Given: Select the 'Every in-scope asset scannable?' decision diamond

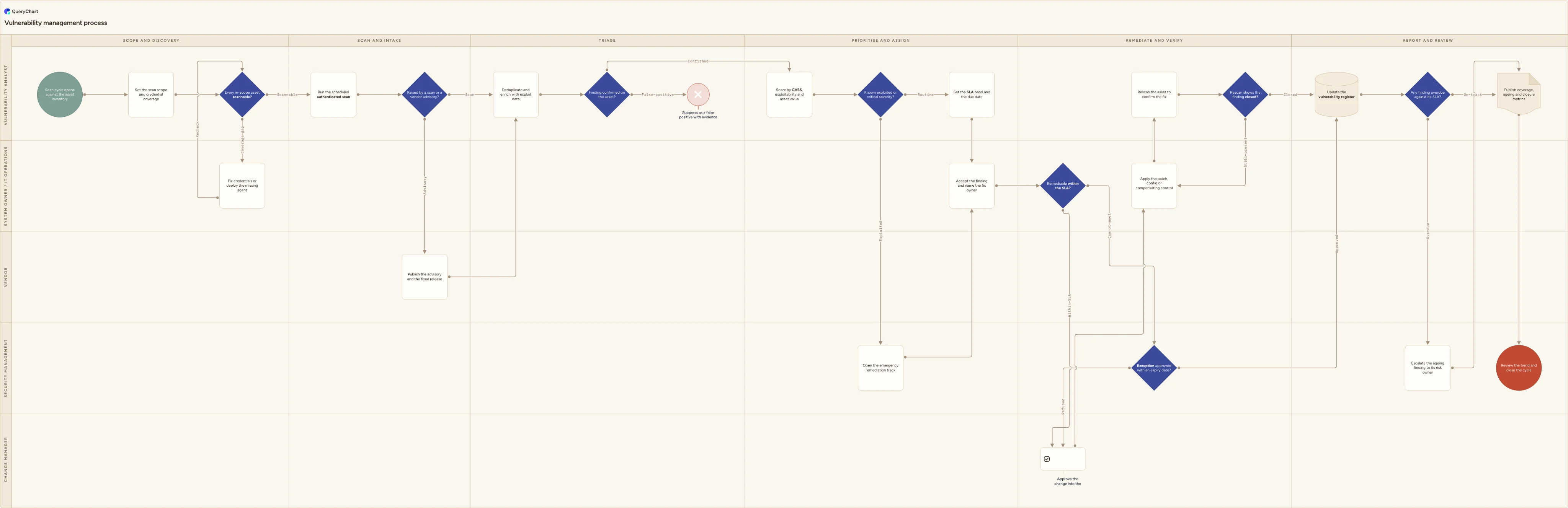Looking at the screenshot, I should coord(242,94).
